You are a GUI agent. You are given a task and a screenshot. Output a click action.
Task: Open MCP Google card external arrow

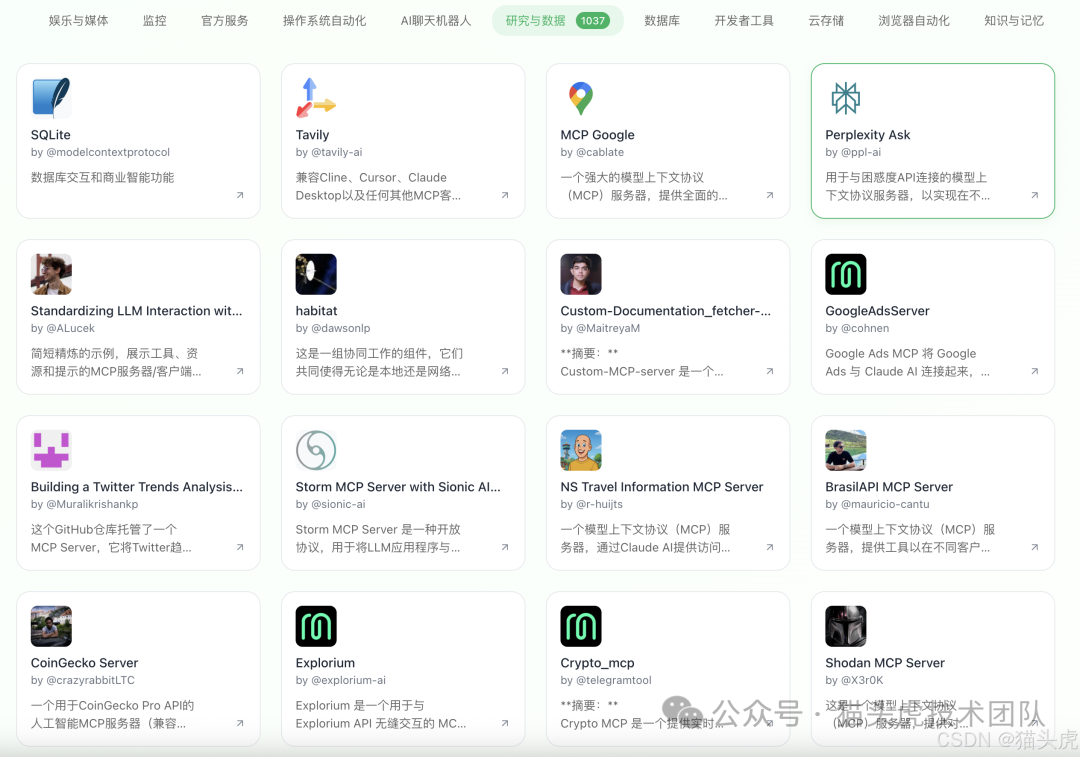(770, 195)
